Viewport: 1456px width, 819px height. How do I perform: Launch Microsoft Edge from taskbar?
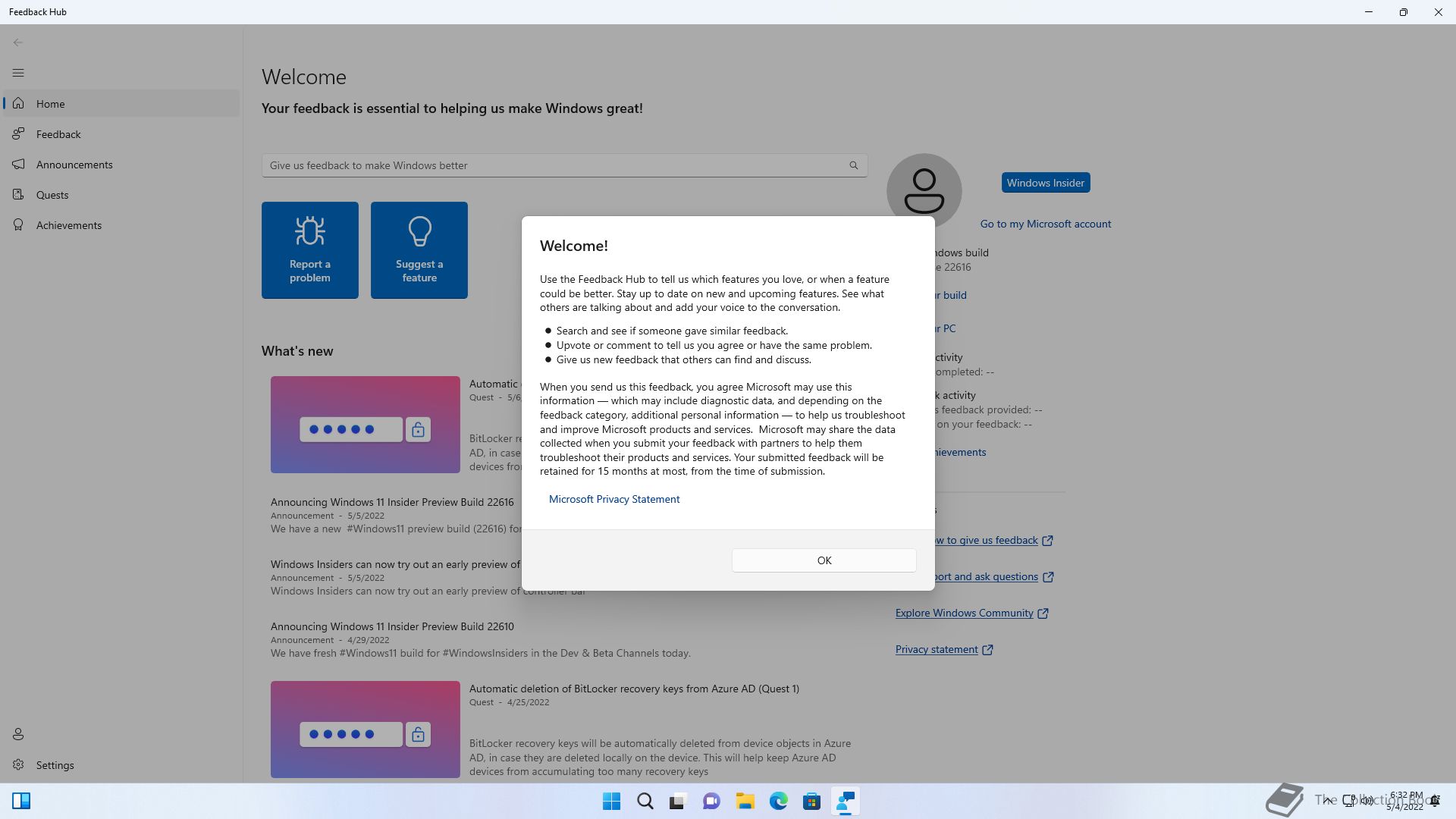click(778, 801)
